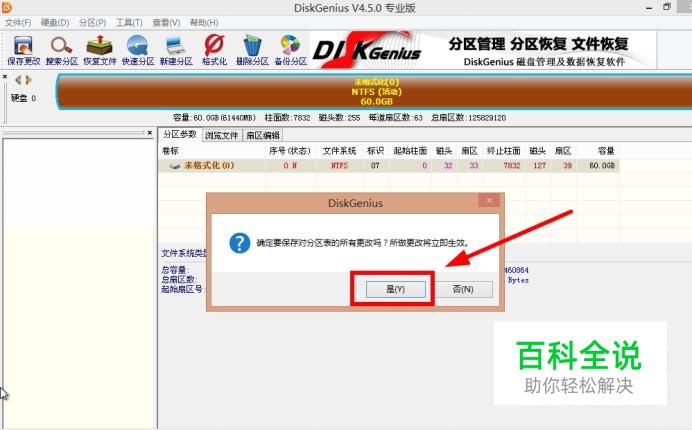The image size is (692, 430).
Task: Confirm saving with the 是(Y) button
Action: click(x=395, y=289)
